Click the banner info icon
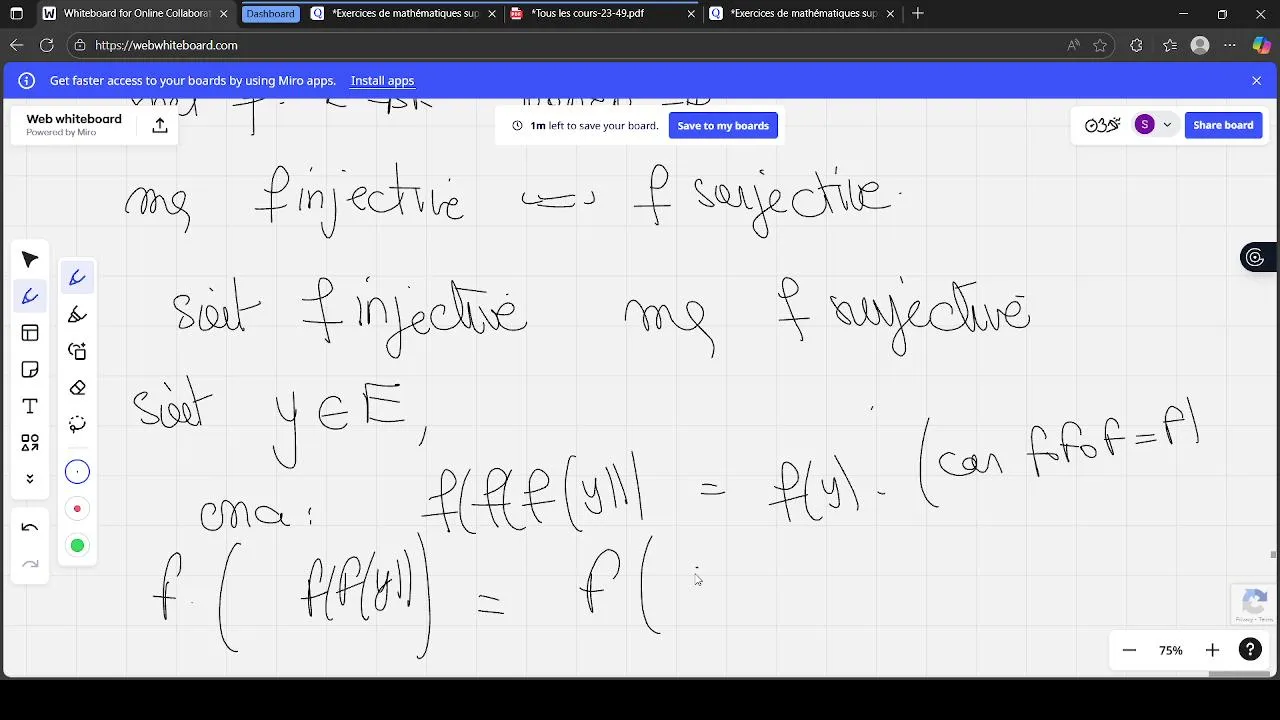Image resolution: width=1280 pixels, height=720 pixels. point(27,81)
